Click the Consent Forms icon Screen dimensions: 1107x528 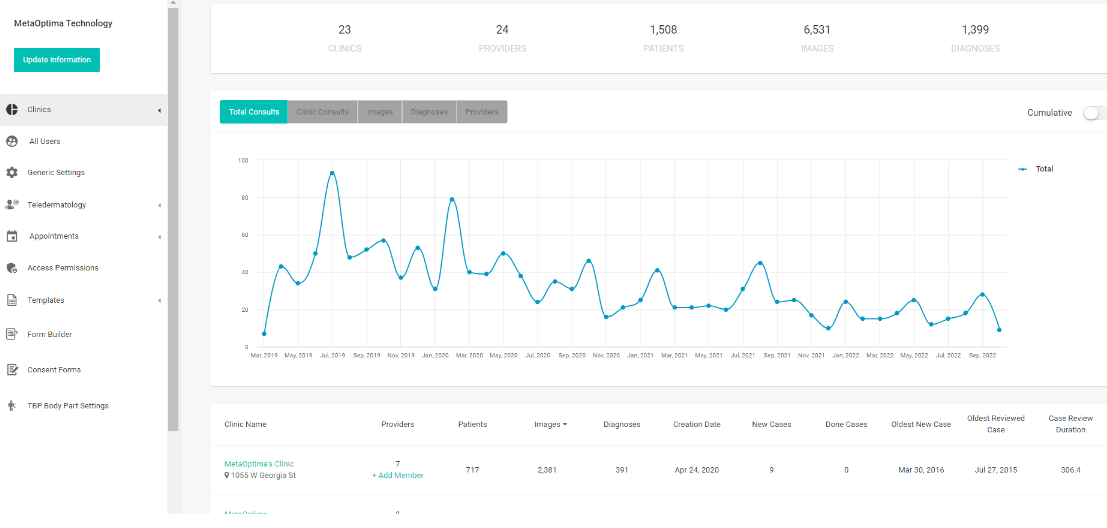pyautogui.click(x=11, y=369)
